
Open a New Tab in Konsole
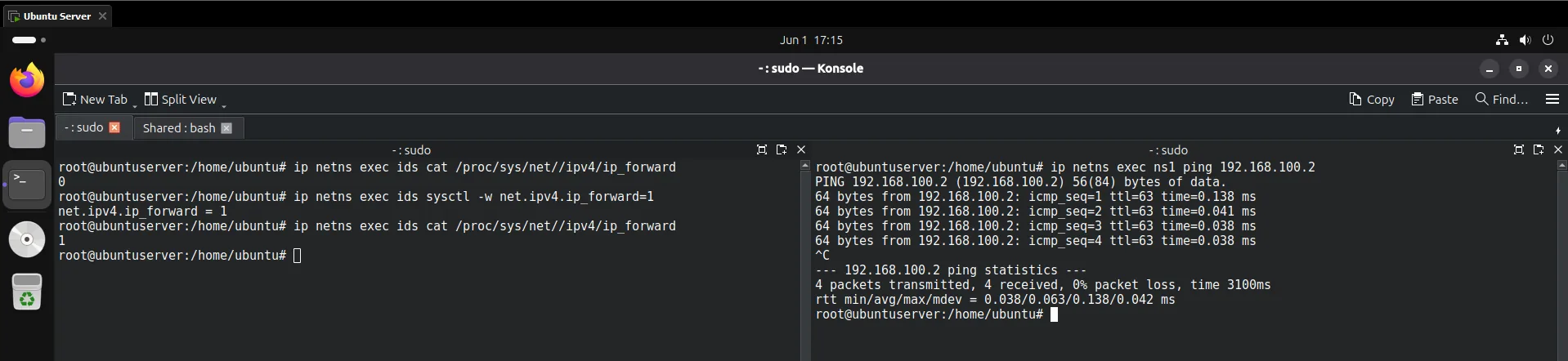point(95,100)
